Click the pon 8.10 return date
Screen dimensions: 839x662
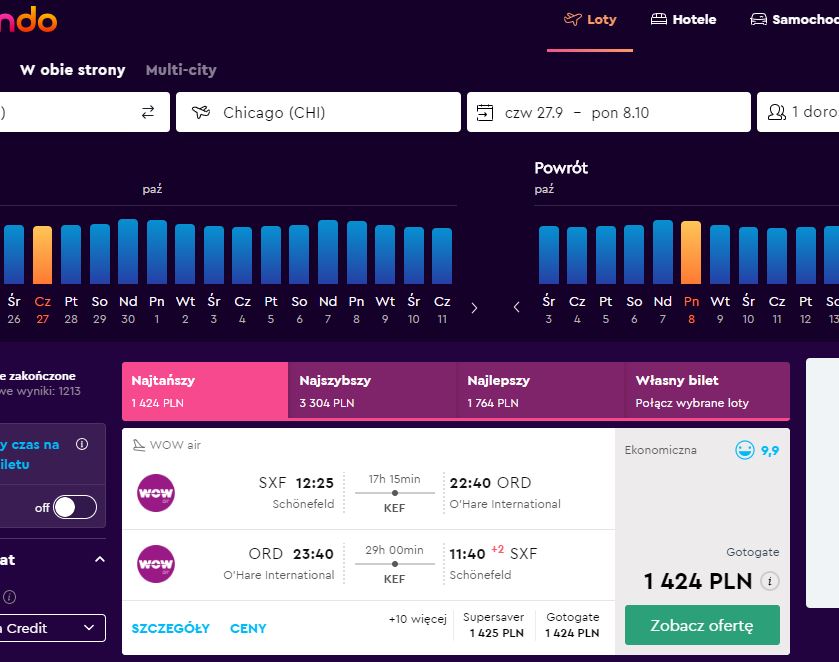pyautogui.click(x=620, y=113)
